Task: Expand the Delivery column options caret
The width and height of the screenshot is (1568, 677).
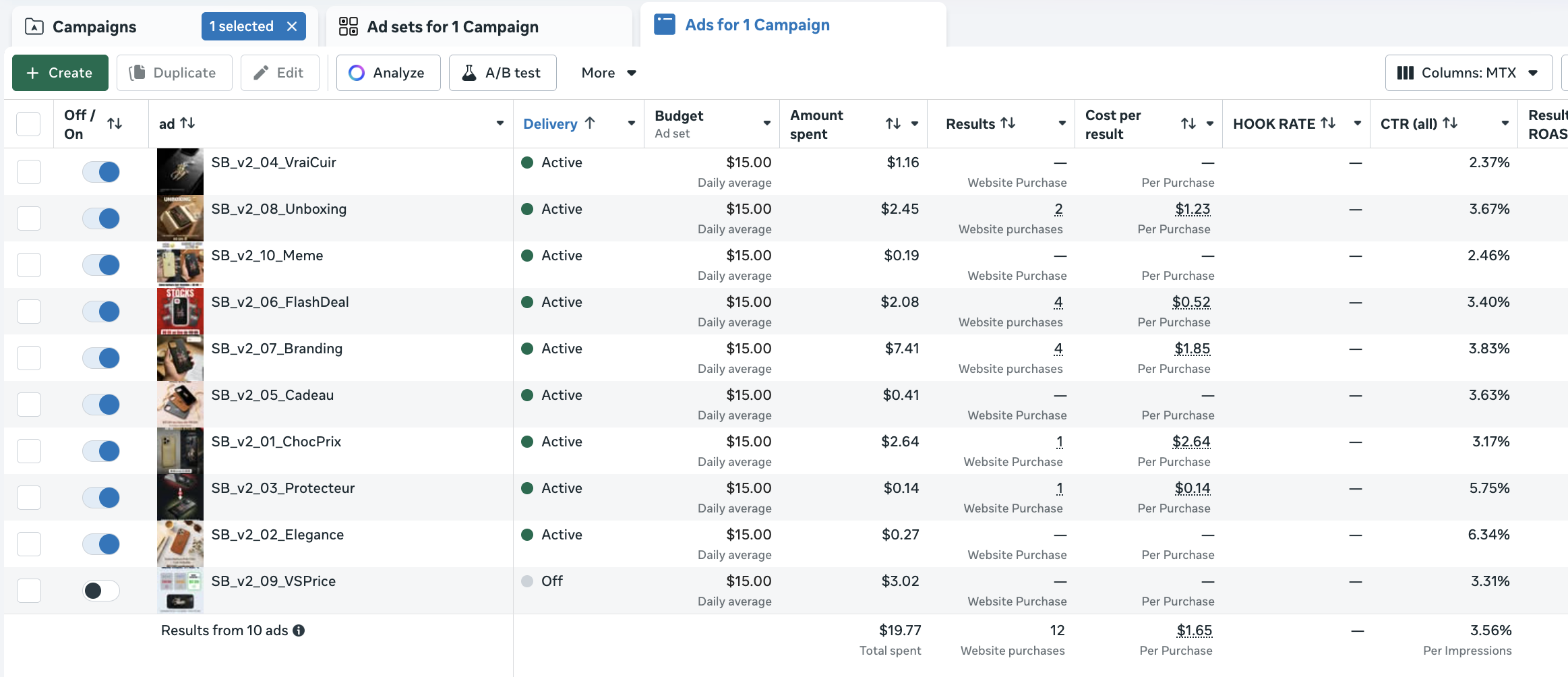Action: tap(632, 123)
